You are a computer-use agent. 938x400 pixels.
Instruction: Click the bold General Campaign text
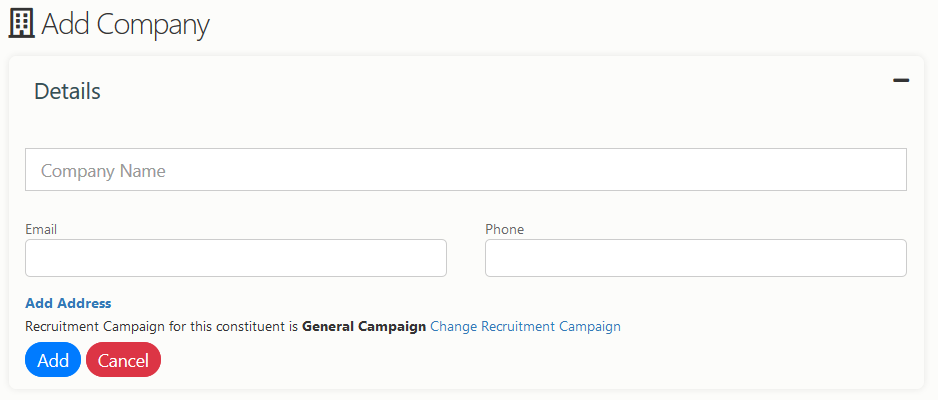tap(364, 326)
